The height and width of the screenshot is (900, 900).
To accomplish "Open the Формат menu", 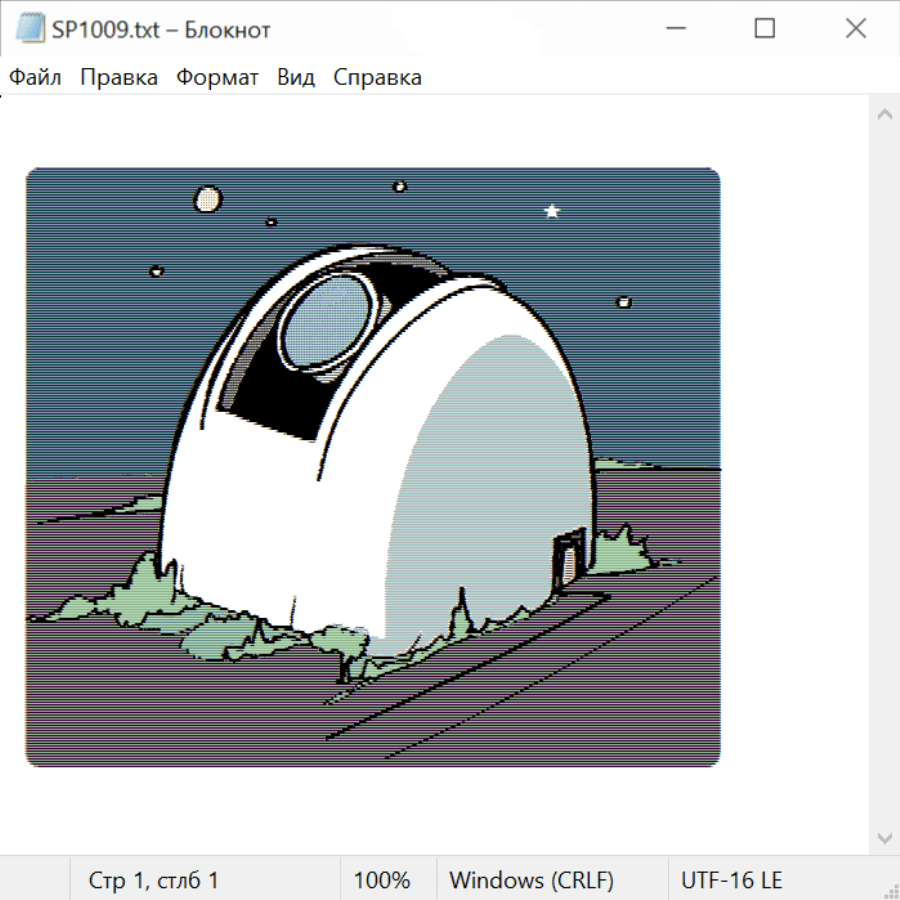I will tap(217, 78).
